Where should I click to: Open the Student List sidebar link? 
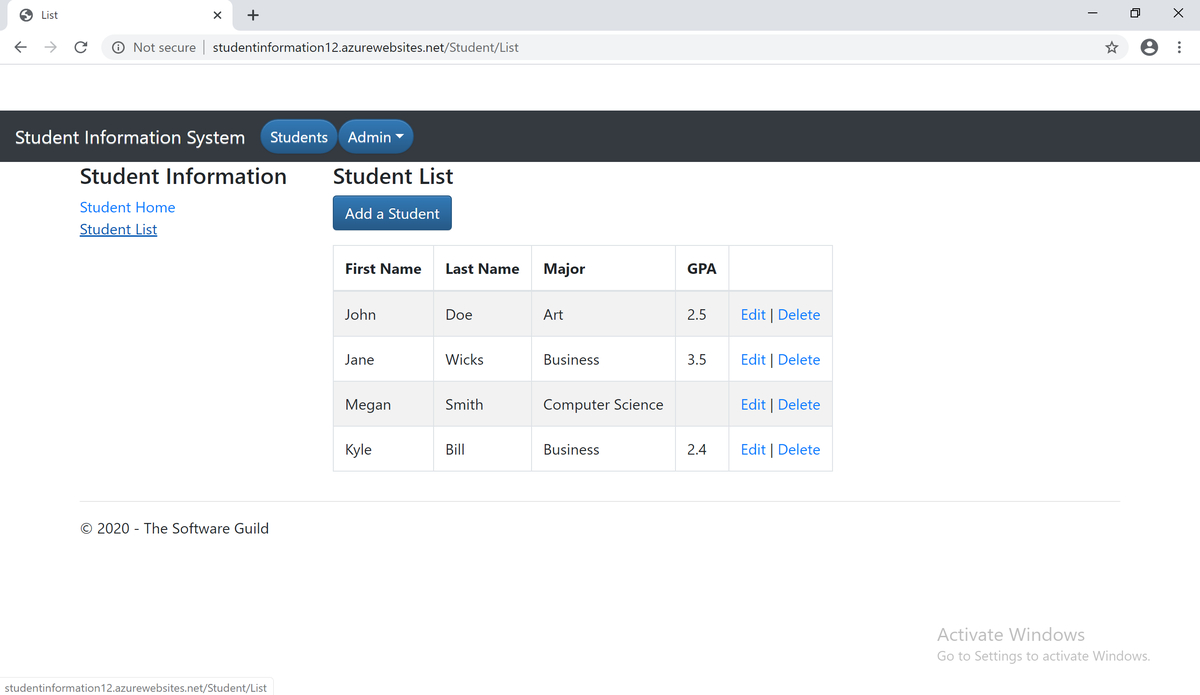point(119,229)
